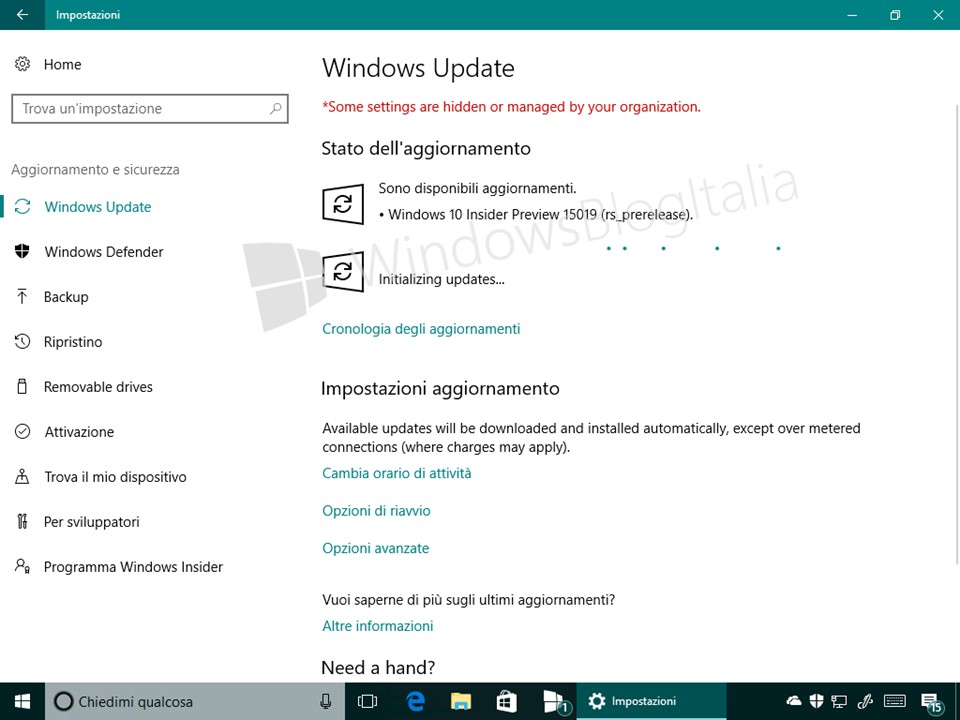Screen dimensions: 960x720
Task: Click the Impostazioni aggiornamento heading
Action: click(x=440, y=389)
